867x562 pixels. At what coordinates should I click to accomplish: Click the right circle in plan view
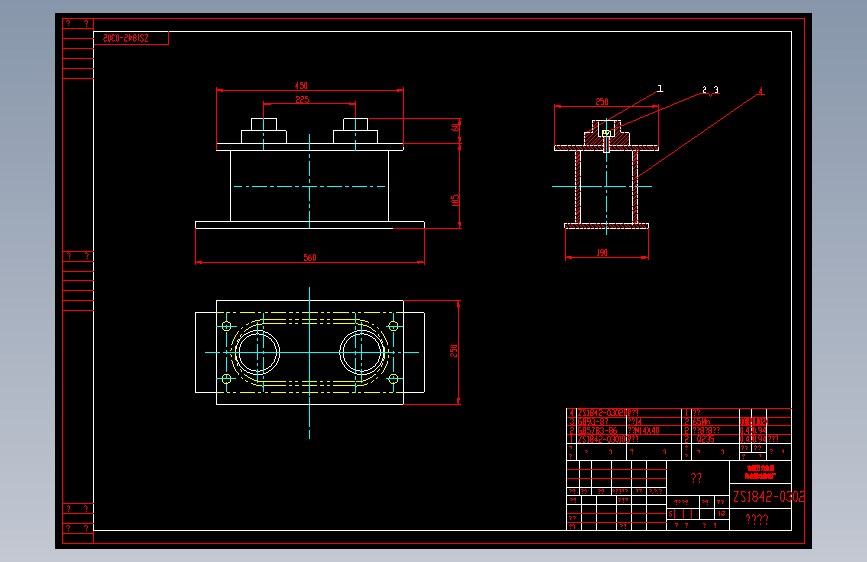[x=362, y=352]
